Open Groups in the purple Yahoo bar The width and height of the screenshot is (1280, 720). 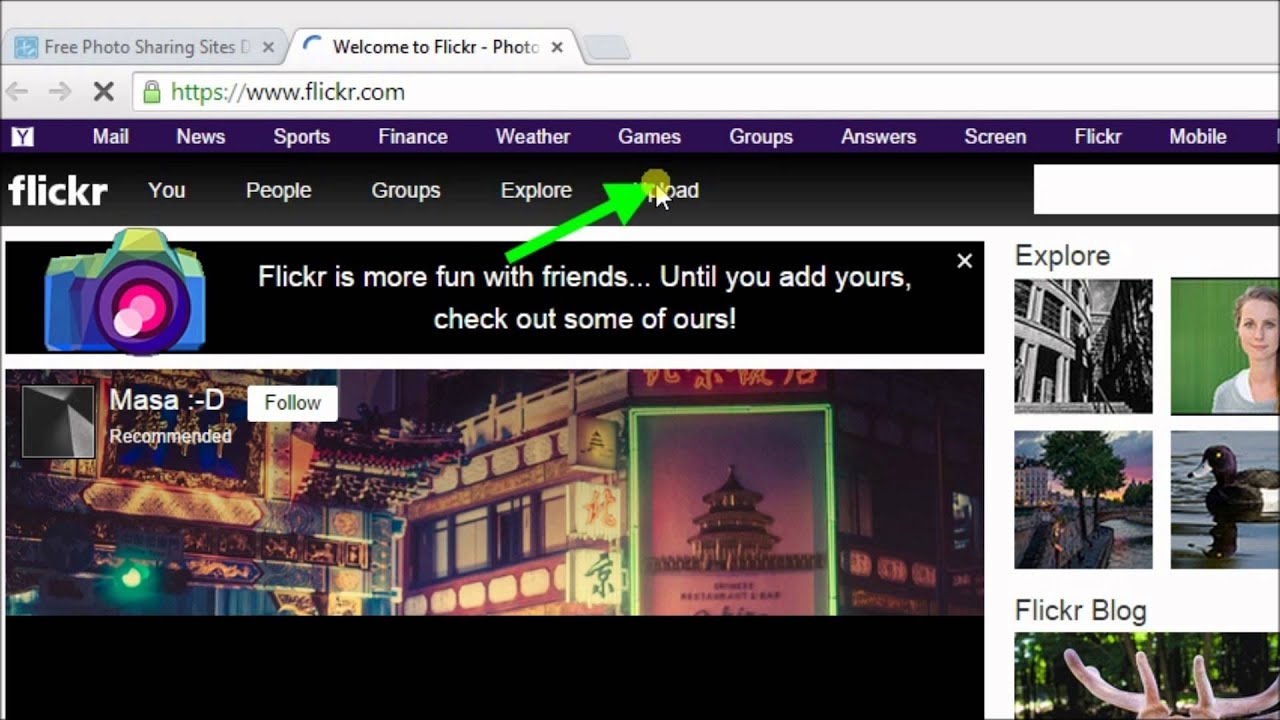761,137
